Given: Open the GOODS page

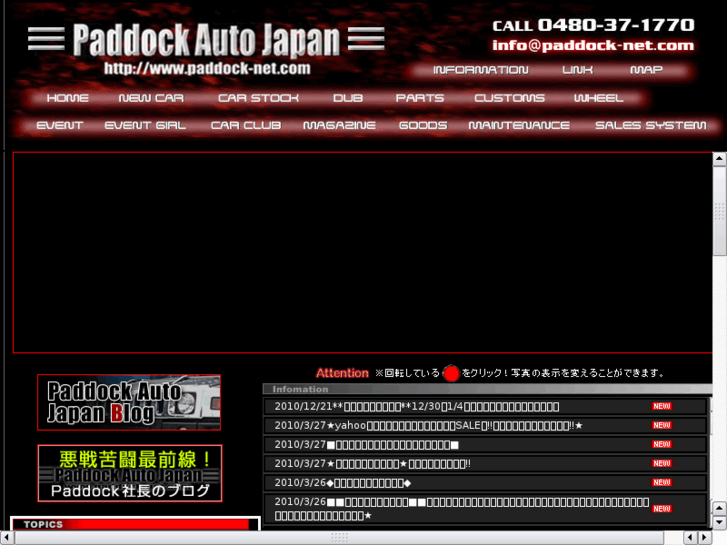Looking at the screenshot, I should coord(423,125).
